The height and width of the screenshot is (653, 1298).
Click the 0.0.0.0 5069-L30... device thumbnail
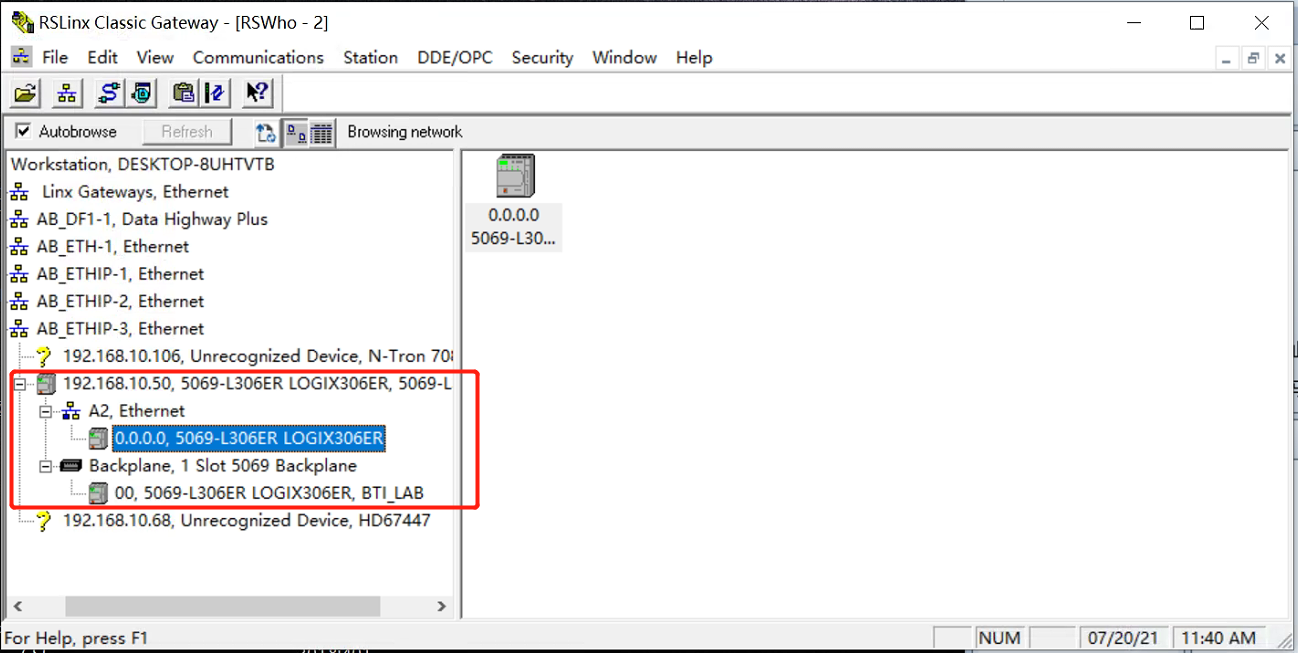tap(514, 203)
